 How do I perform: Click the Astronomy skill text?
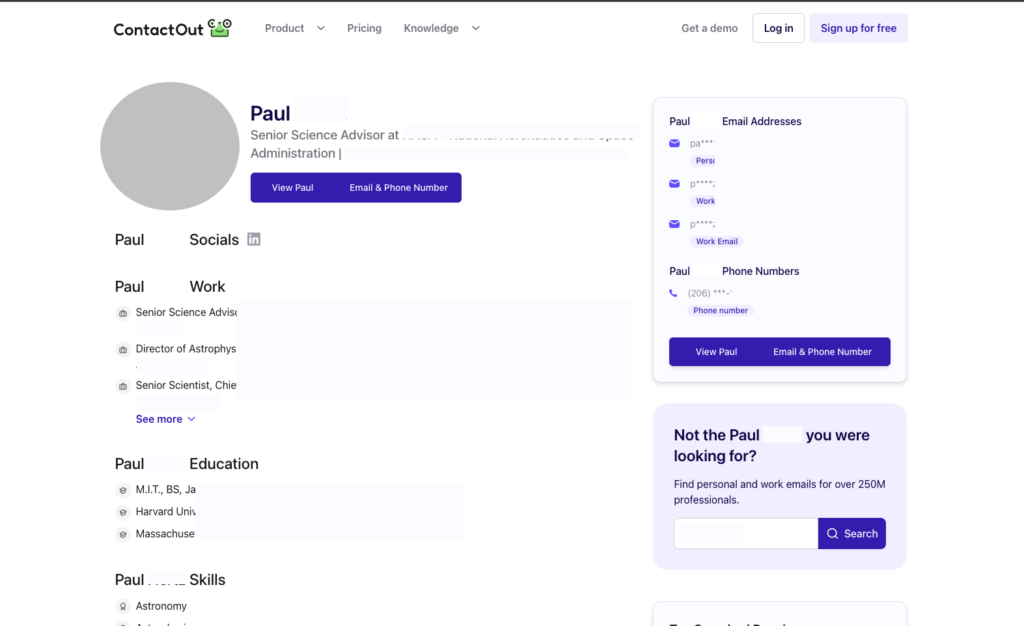[161, 606]
